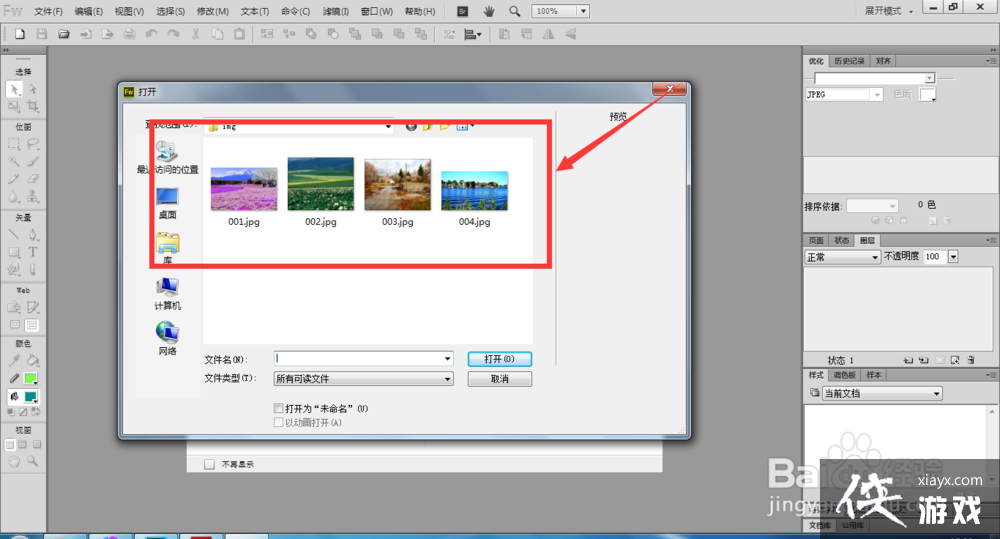The height and width of the screenshot is (539, 1000).
Task: Switch to the 历史记录 tab
Action: pos(850,61)
